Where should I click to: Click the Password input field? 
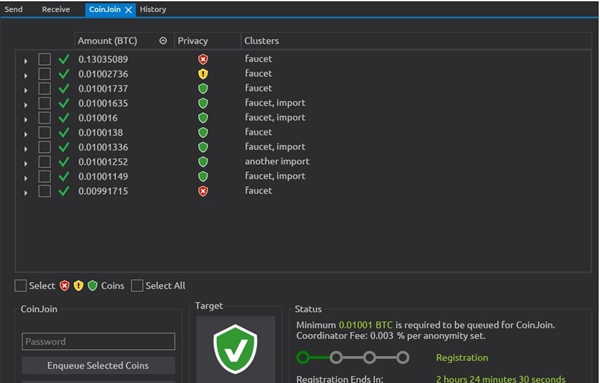[x=98, y=341]
